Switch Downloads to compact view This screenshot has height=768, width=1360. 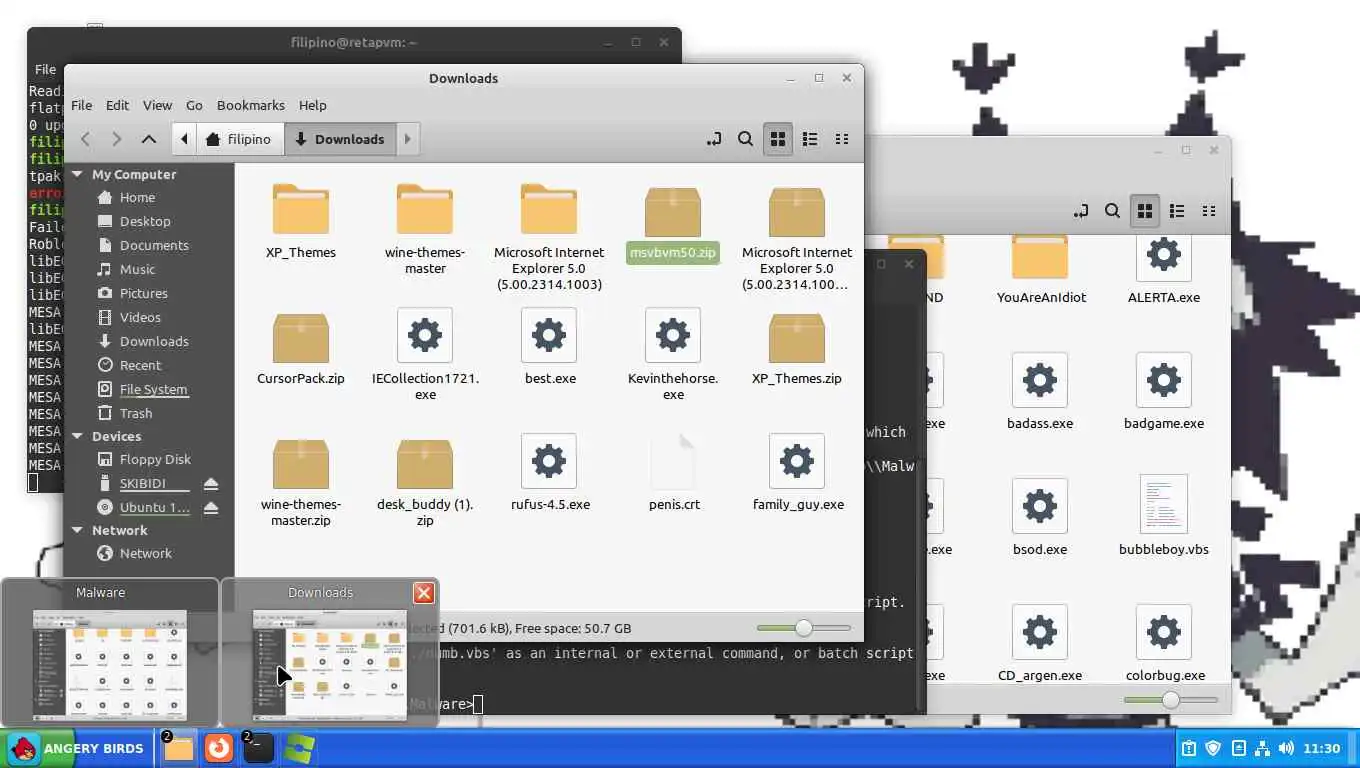coord(842,139)
